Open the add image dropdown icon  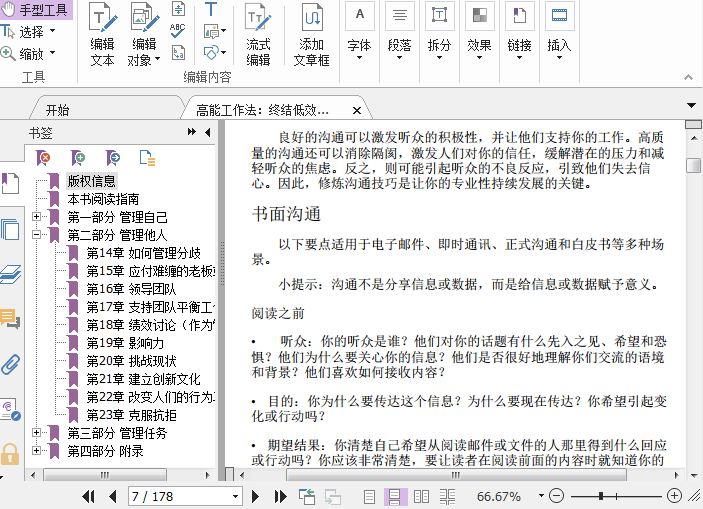point(214,31)
